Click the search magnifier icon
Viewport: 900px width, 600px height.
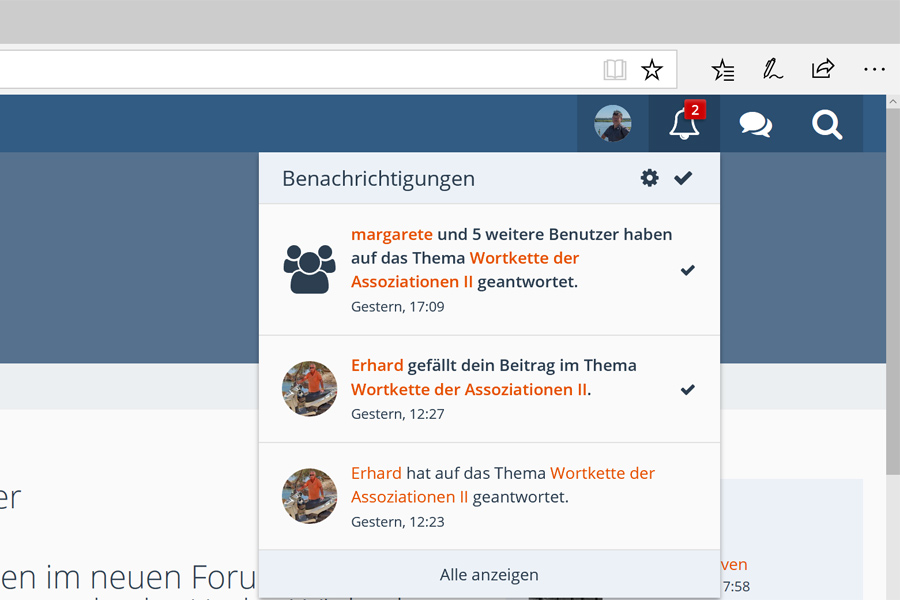(x=827, y=125)
